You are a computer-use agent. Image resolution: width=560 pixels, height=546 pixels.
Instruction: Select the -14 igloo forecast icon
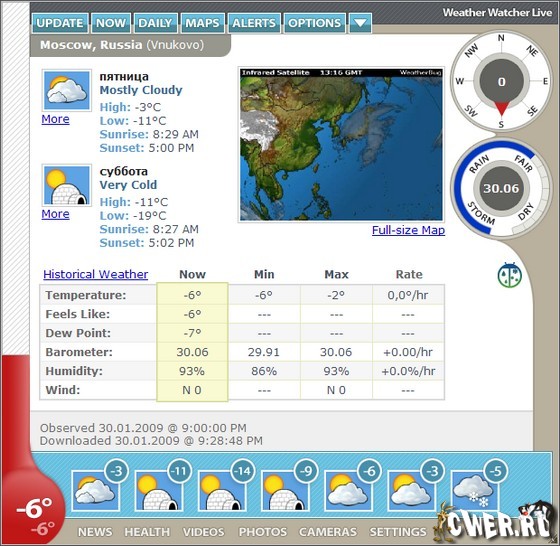(x=222, y=490)
